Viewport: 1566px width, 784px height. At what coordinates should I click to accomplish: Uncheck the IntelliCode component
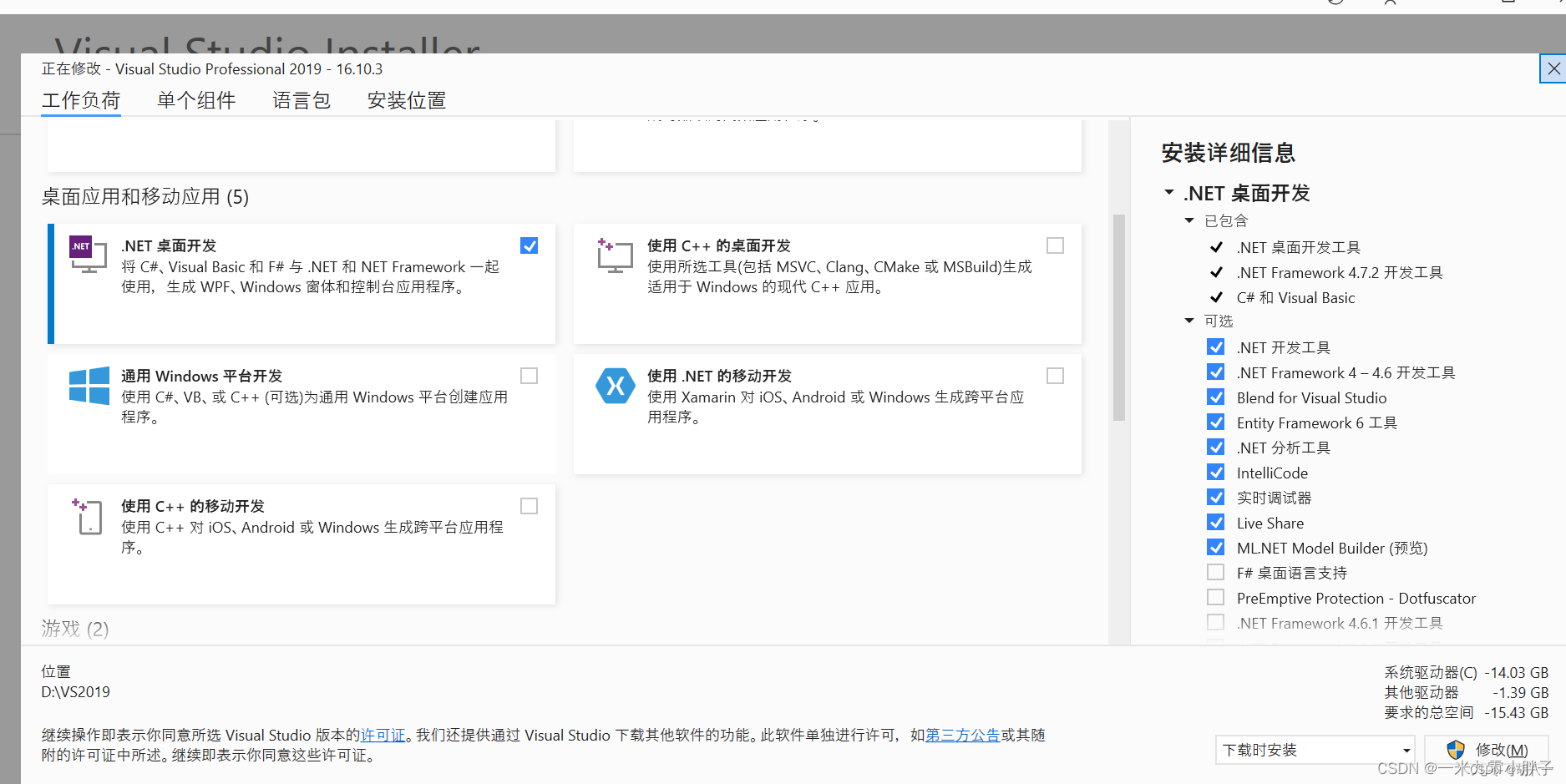1215,472
